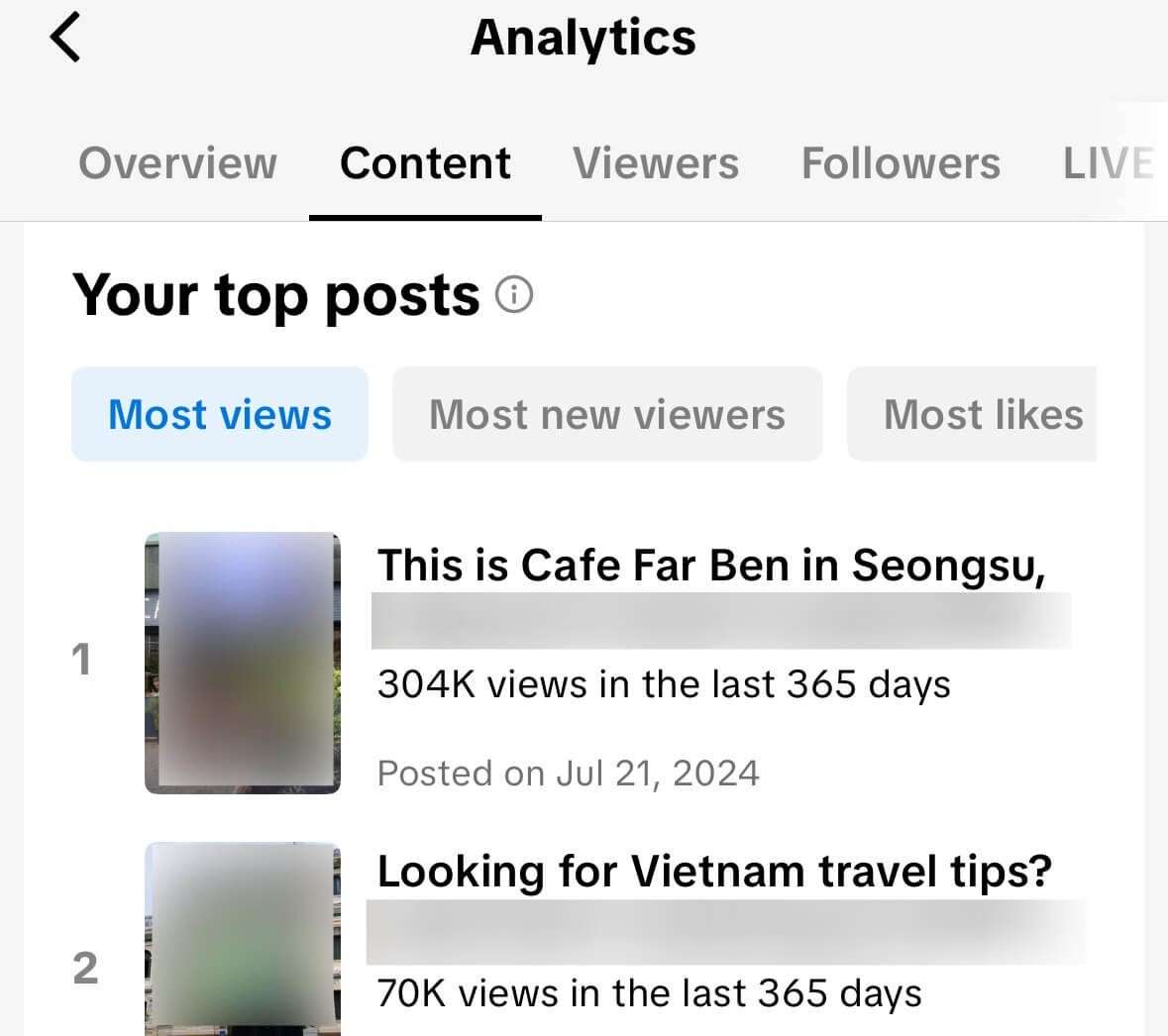1168x1036 pixels.
Task: Open the Viewers tab
Action: [x=656, y=163]
